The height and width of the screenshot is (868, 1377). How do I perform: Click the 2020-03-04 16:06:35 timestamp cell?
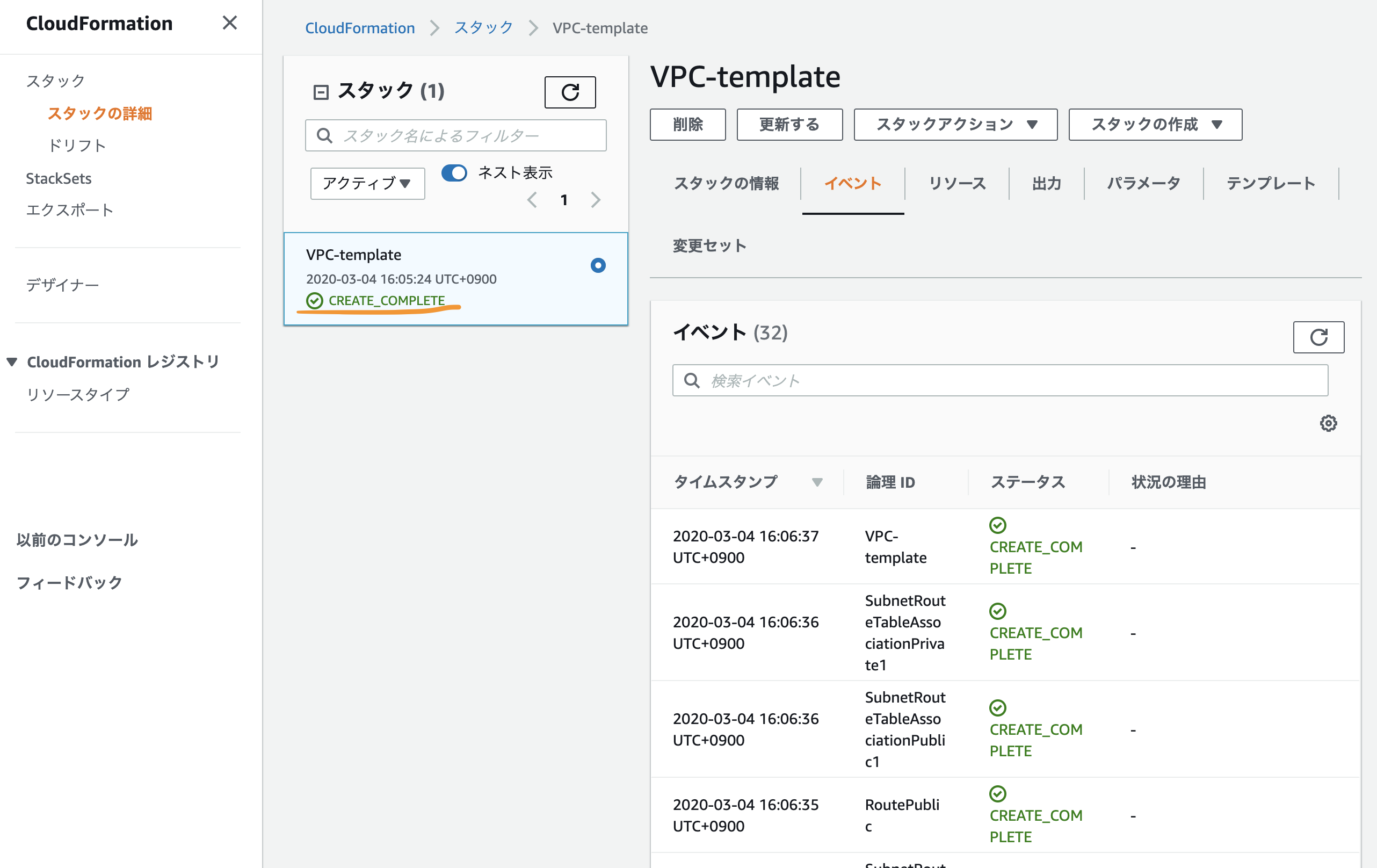coord(745,815)
